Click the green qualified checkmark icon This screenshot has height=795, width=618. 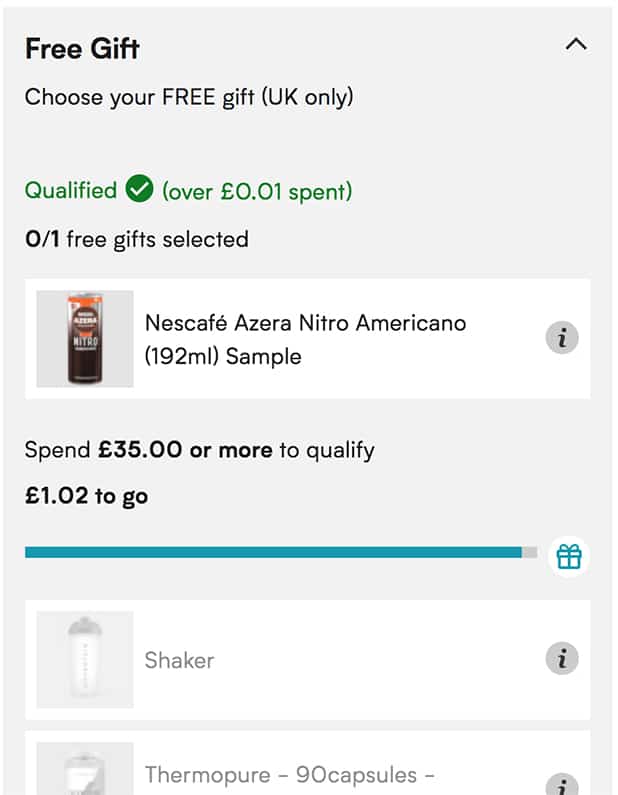pyautogui.click(x=139, y=188)
